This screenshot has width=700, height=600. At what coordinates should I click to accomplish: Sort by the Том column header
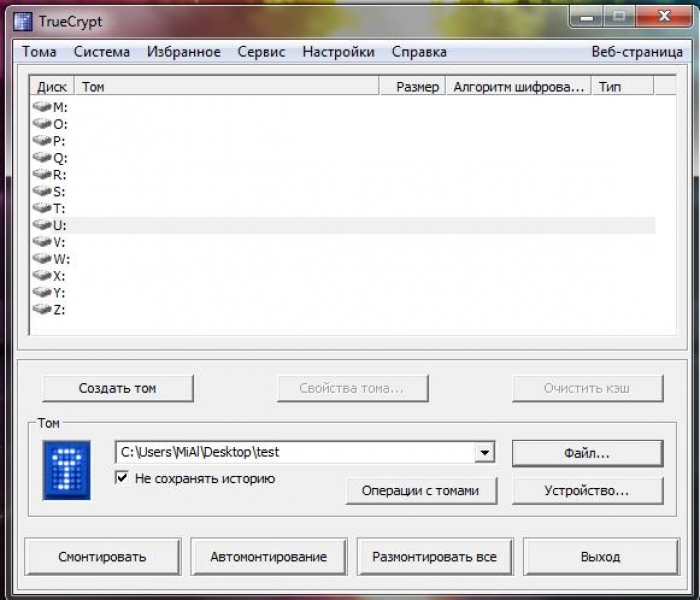tap(227, 86)
